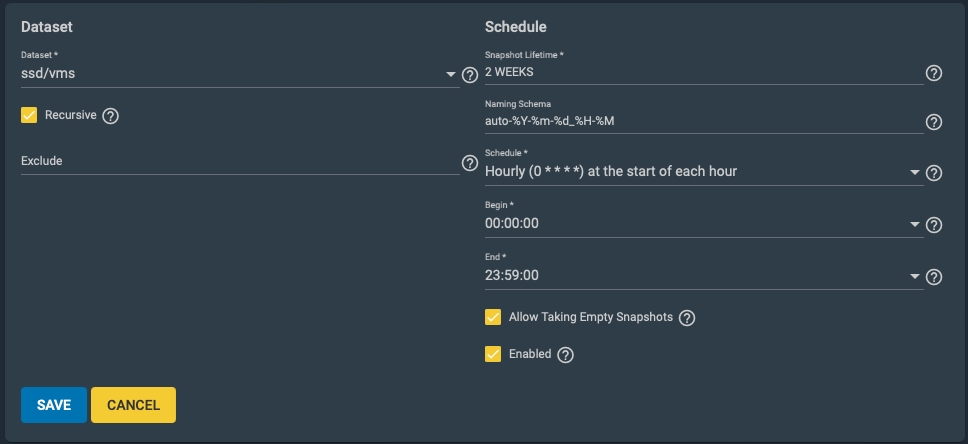Click help icon beside Begin time
968x444 pixels.
click(x=934, y=225)
